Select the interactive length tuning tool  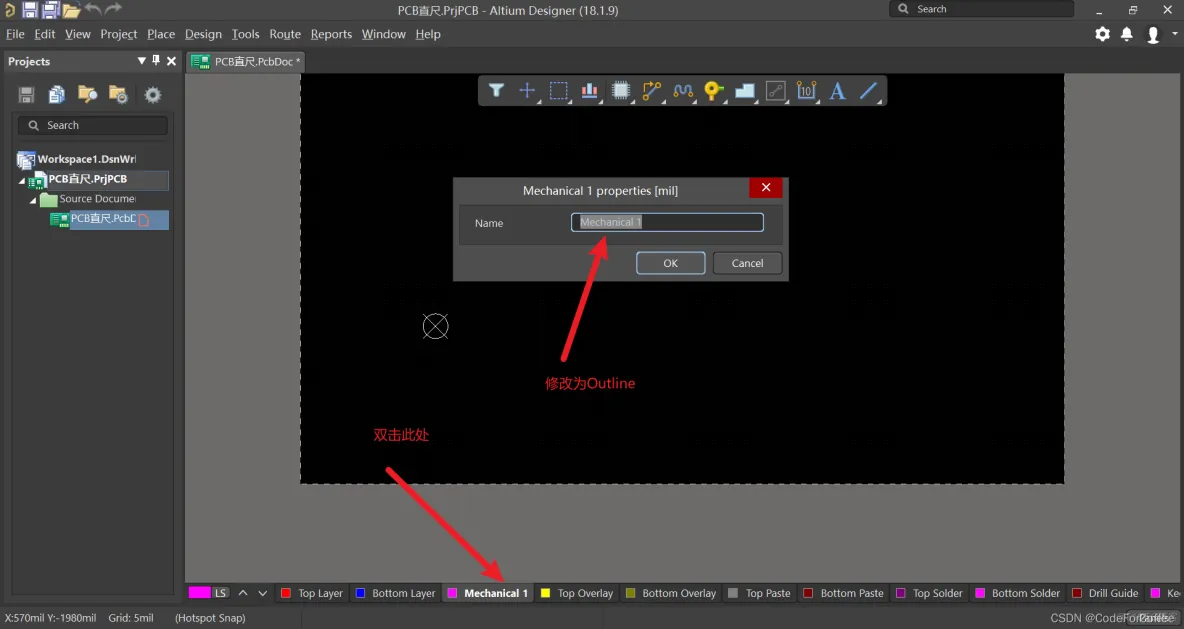[x=683, y=91]
